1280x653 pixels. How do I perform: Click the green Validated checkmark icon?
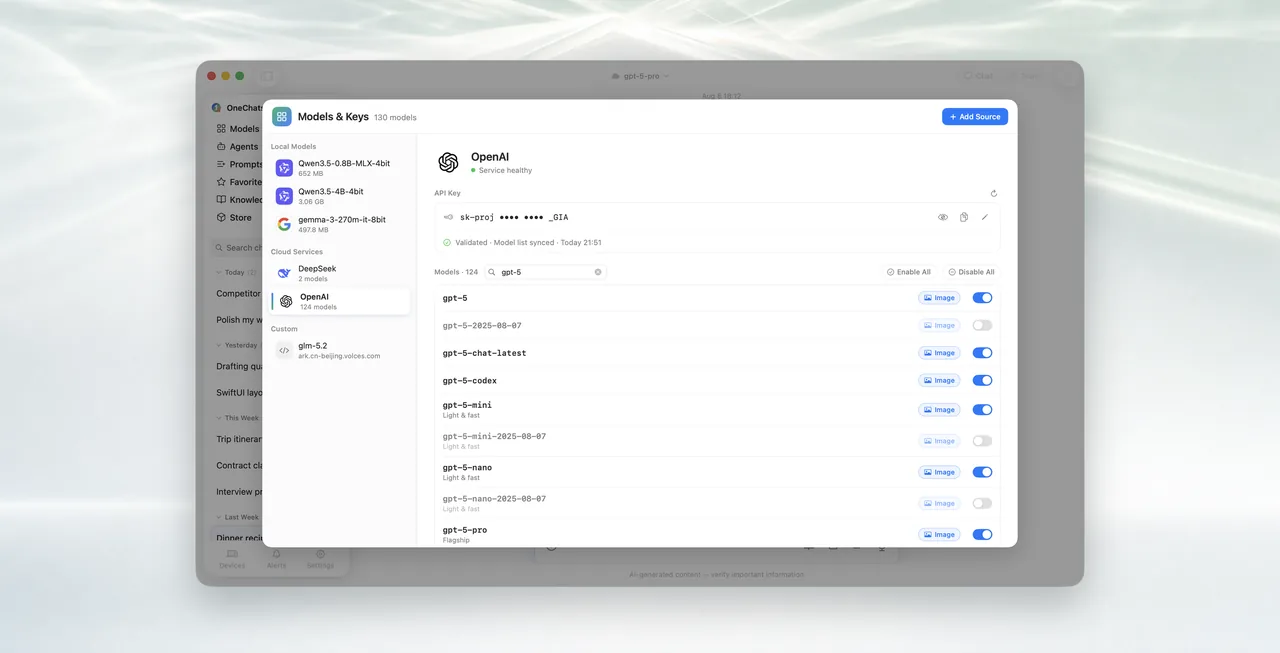click(447, 242)
